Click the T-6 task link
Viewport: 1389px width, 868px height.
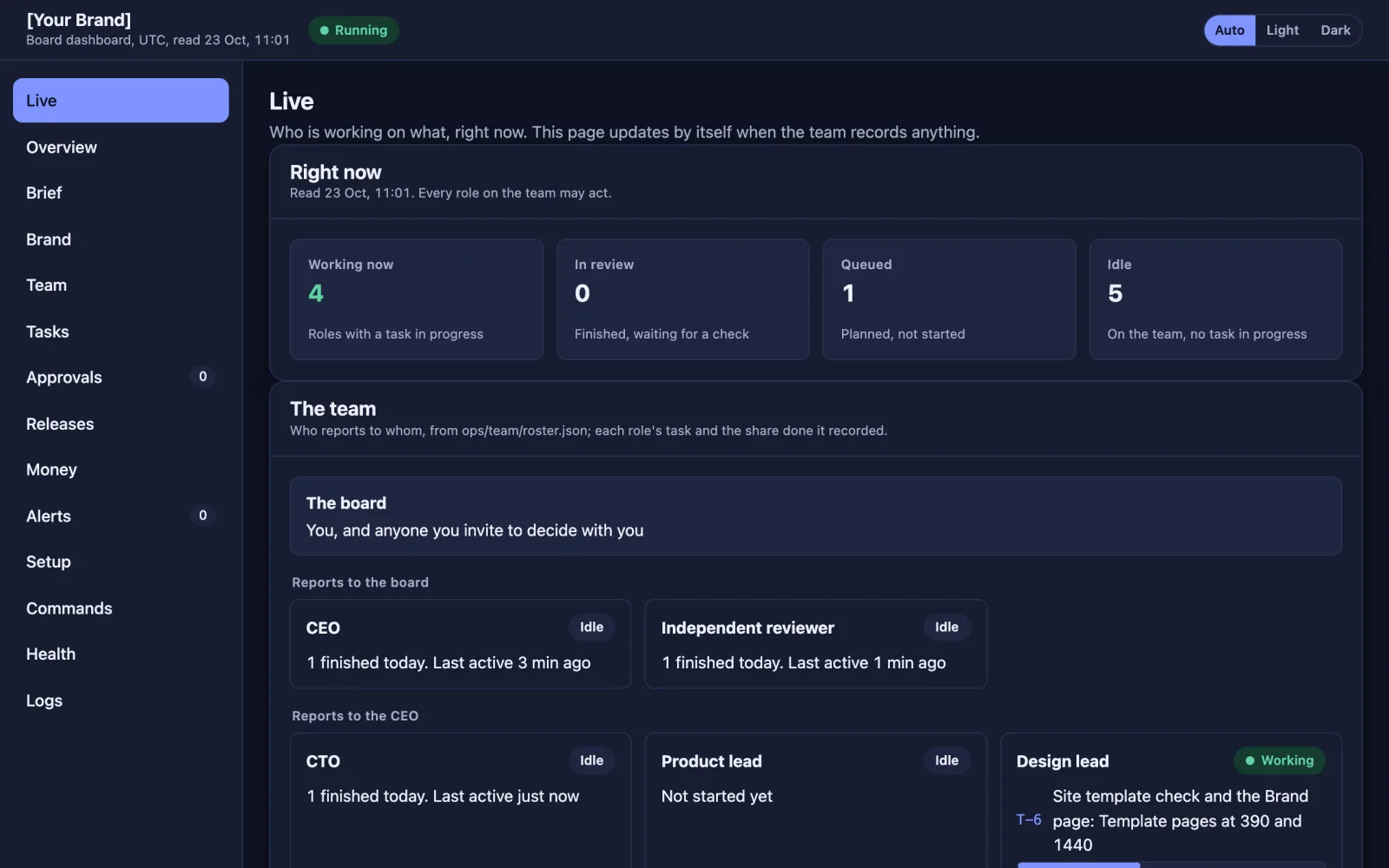click(x=1029, y=819)
